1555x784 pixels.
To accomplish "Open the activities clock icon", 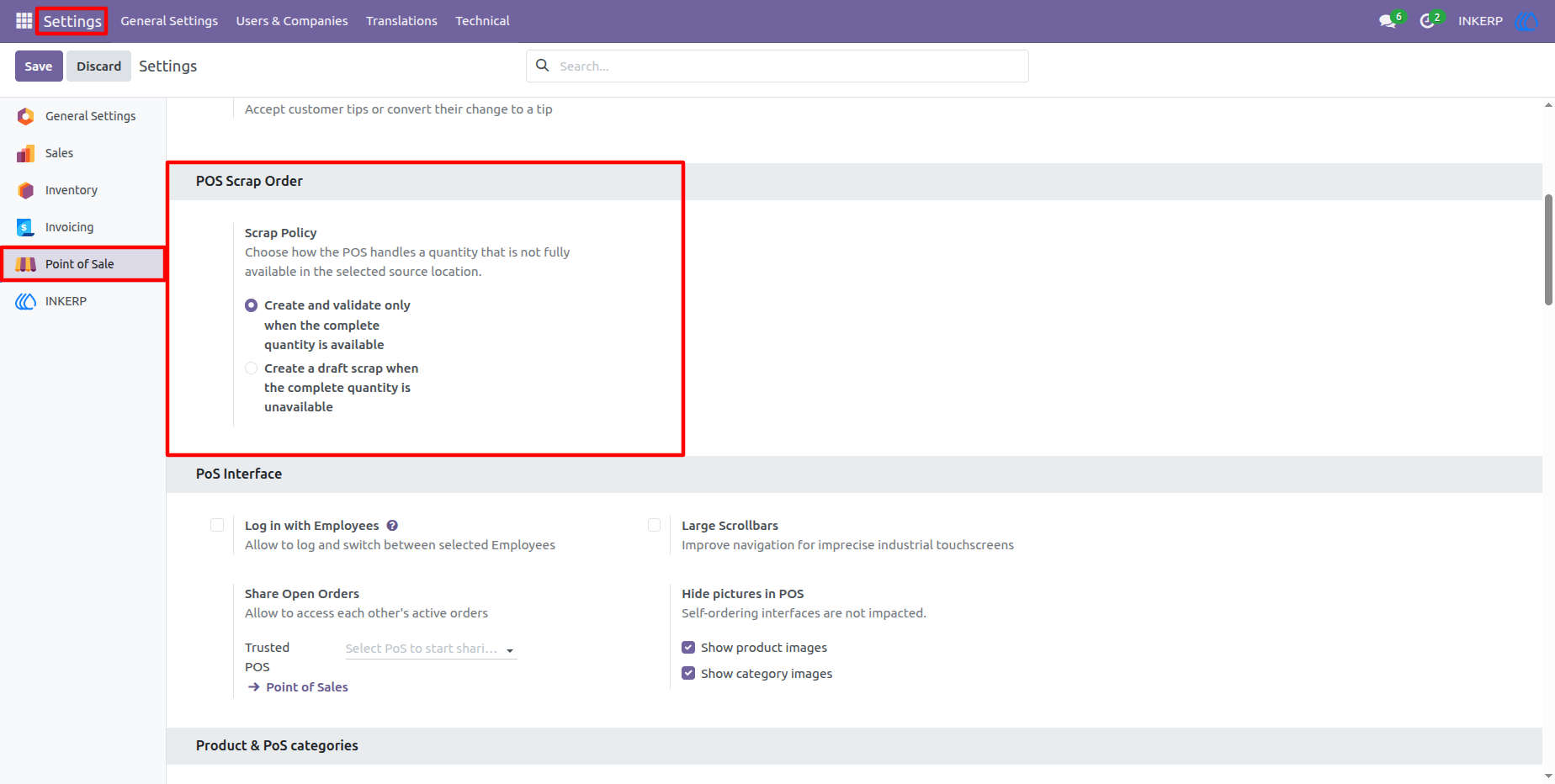I will click(x=1427, y=21).
